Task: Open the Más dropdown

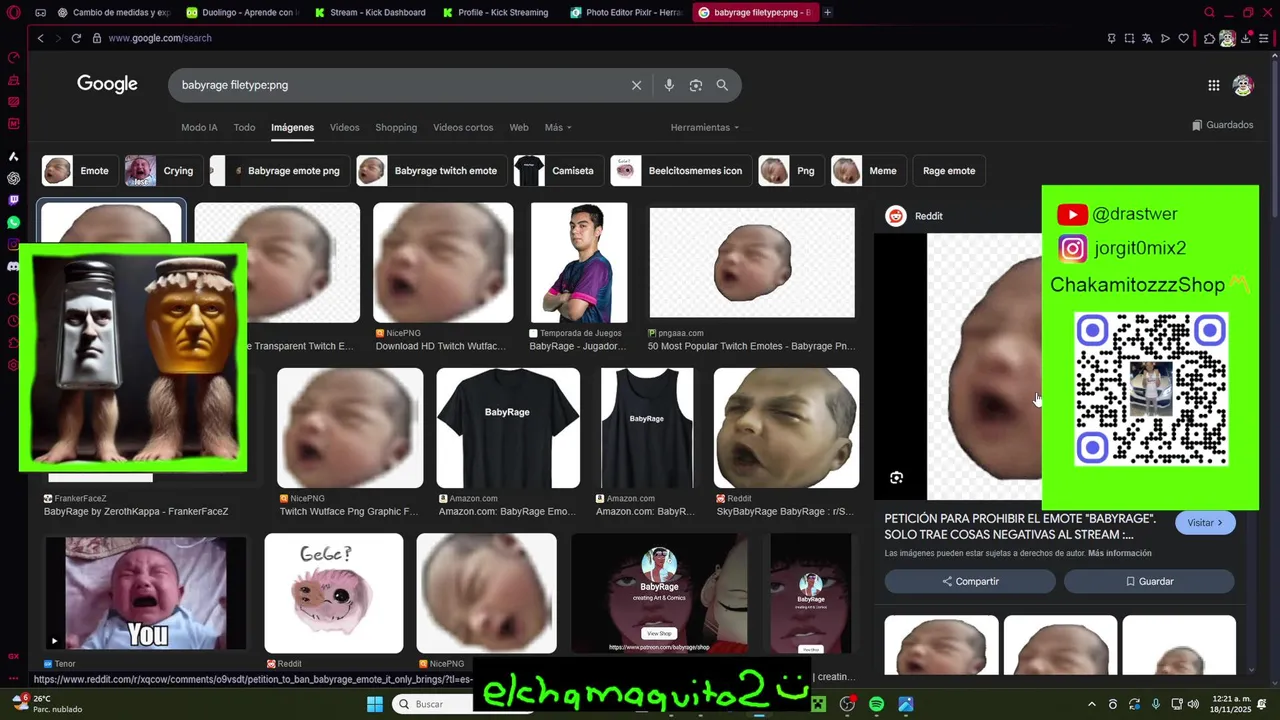Action: tap(558, 128)
